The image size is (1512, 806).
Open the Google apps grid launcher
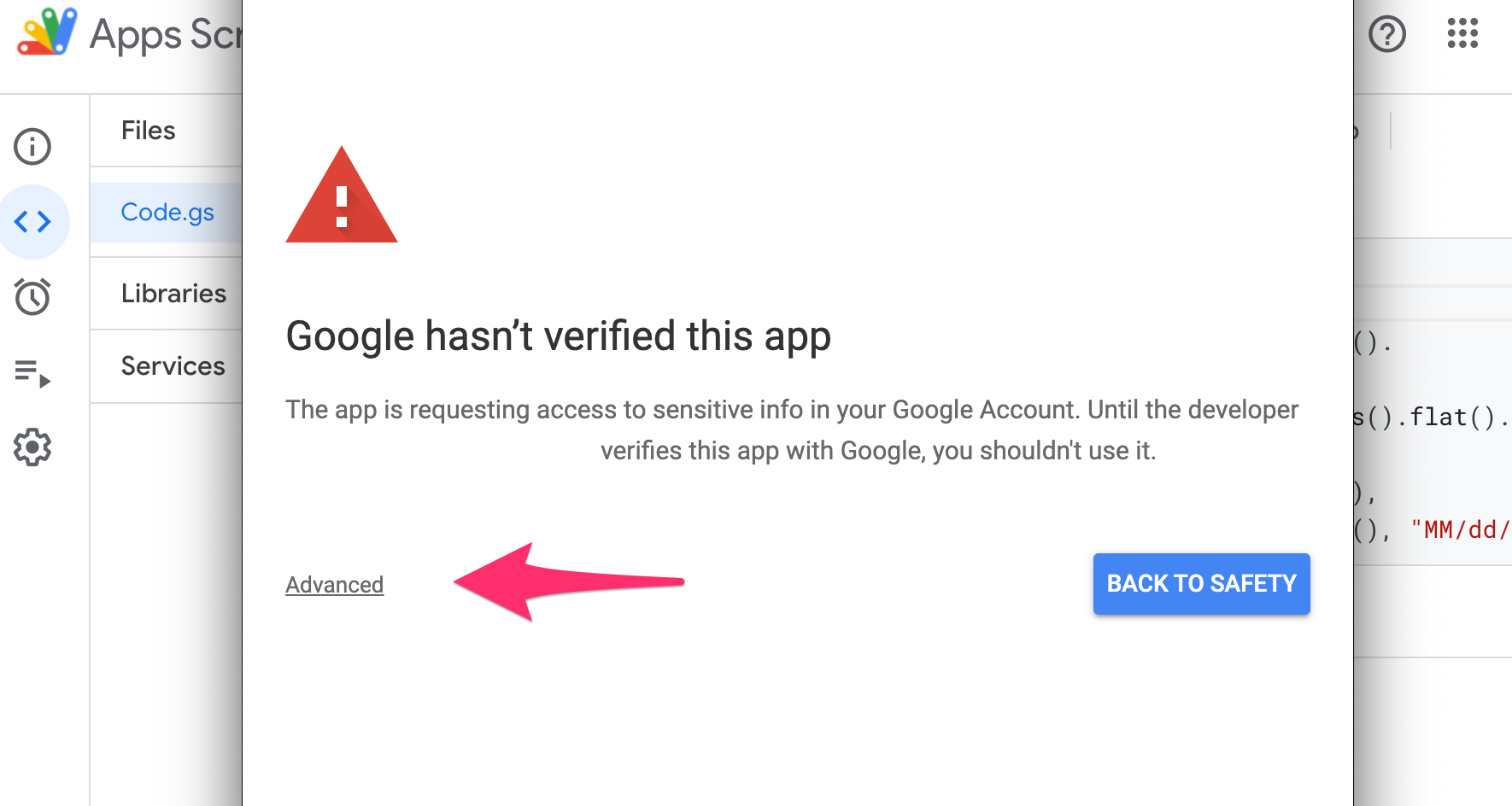coord(1462,32)
